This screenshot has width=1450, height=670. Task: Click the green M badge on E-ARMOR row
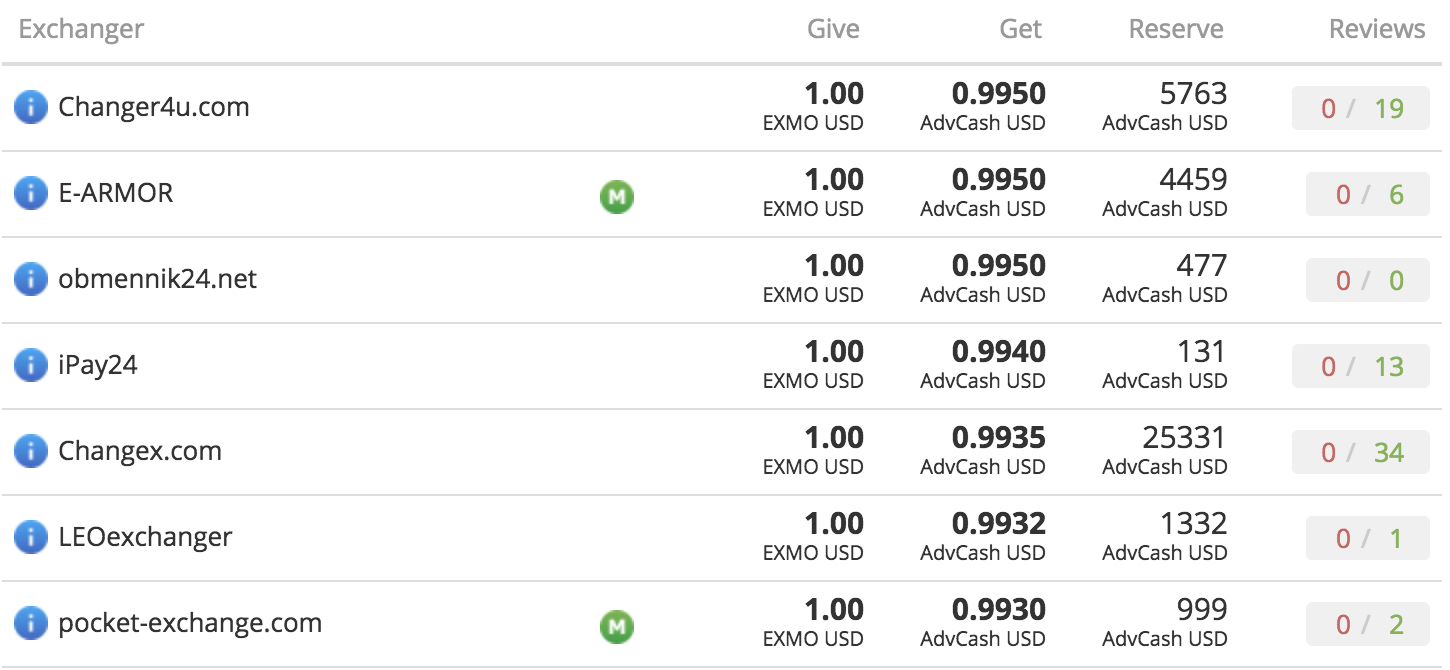[617, 197]
